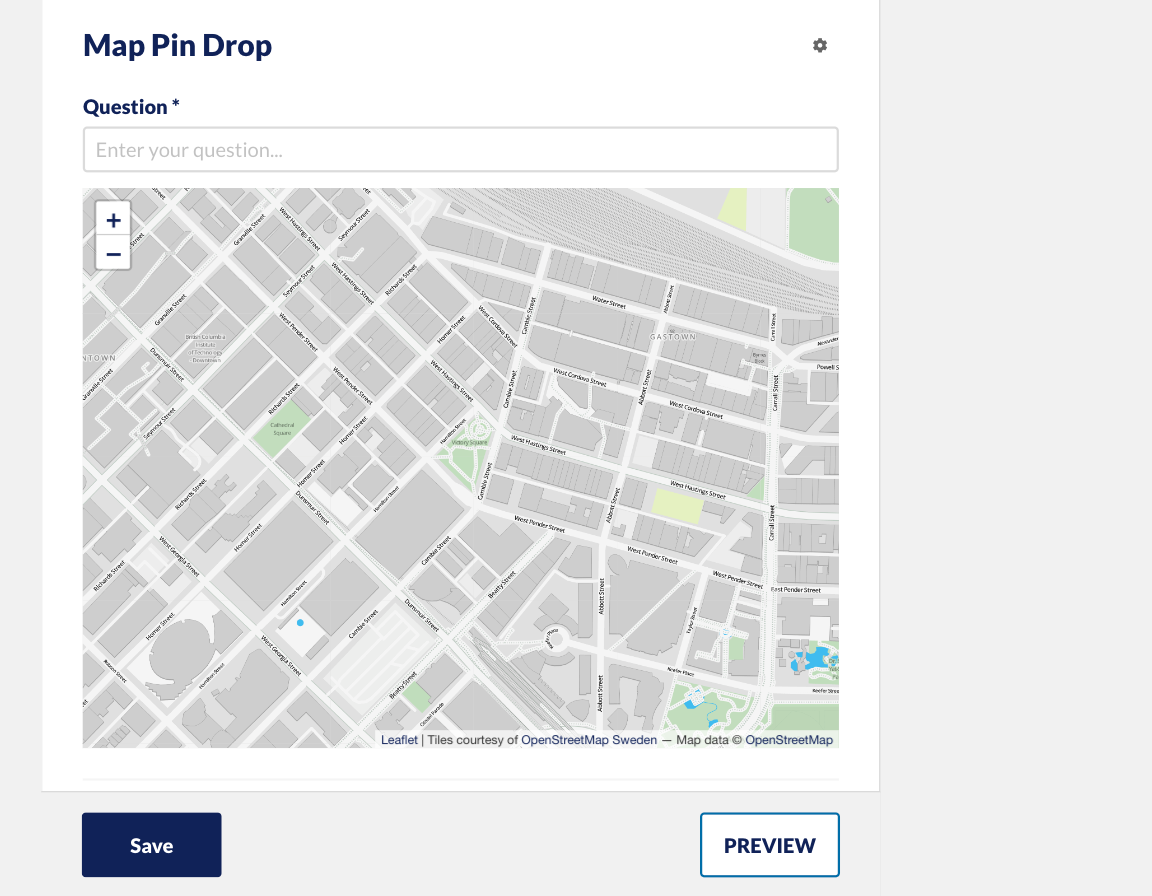Click the yellow-green lot near West Hastings Street
The image size is (1152, 896).
(677, 506)
